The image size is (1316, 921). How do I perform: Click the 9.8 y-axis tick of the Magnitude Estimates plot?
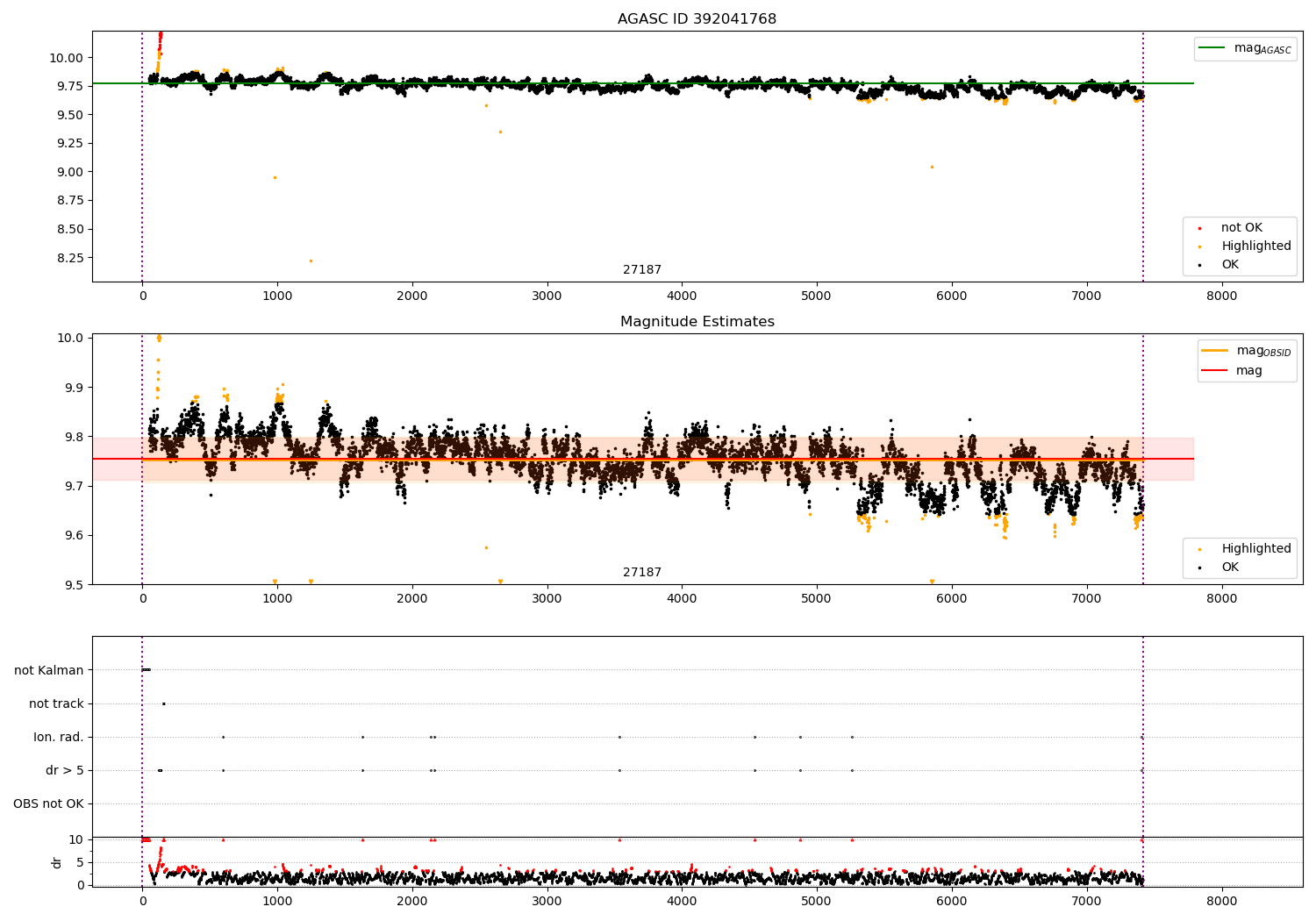73,437
